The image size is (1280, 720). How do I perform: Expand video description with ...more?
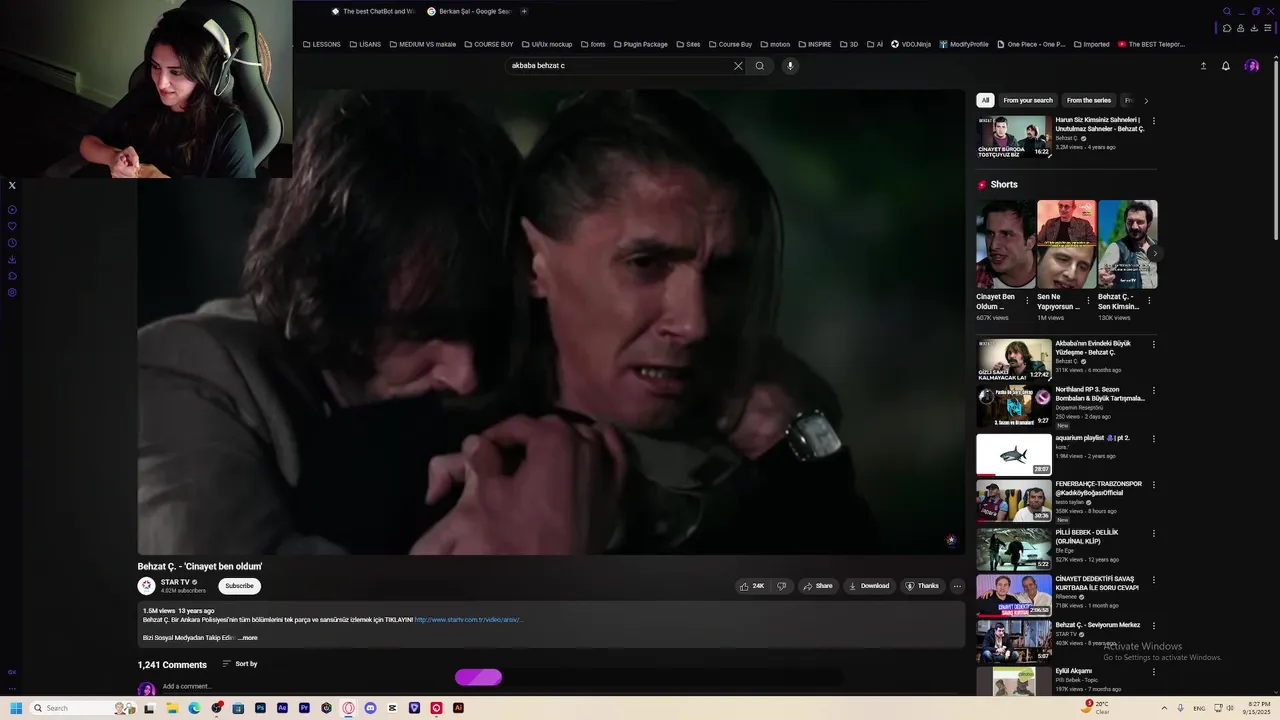(x=249, y=638)
